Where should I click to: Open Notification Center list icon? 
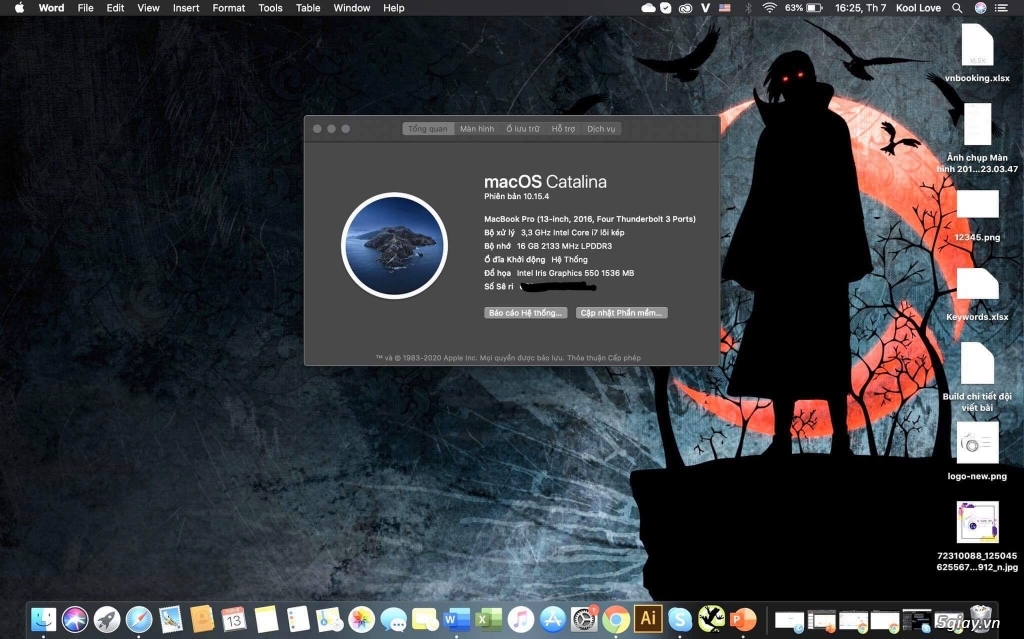tap(1001, 8)
